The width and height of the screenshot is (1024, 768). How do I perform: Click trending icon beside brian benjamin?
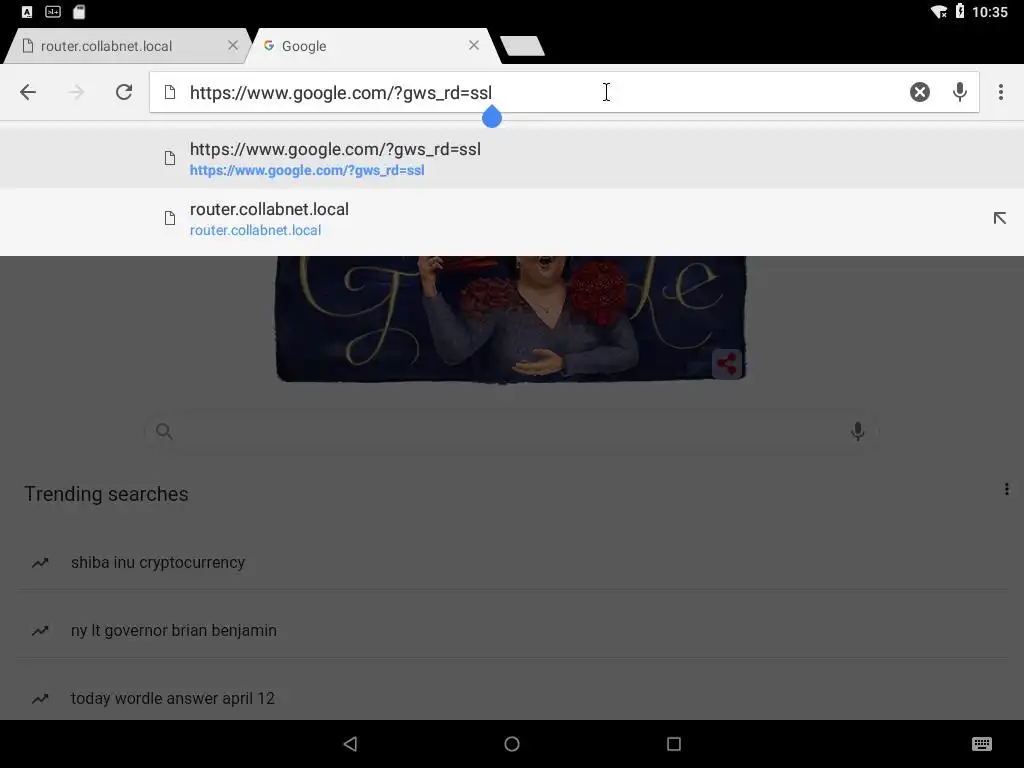pyautogui.click(x=40, y=630)
